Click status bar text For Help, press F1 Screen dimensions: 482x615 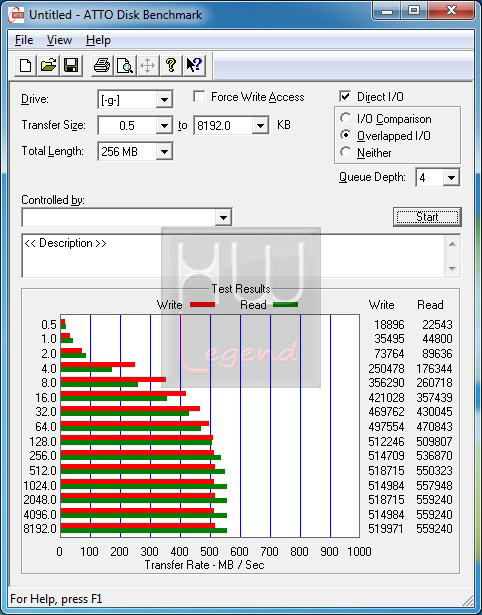coord(56,599)
